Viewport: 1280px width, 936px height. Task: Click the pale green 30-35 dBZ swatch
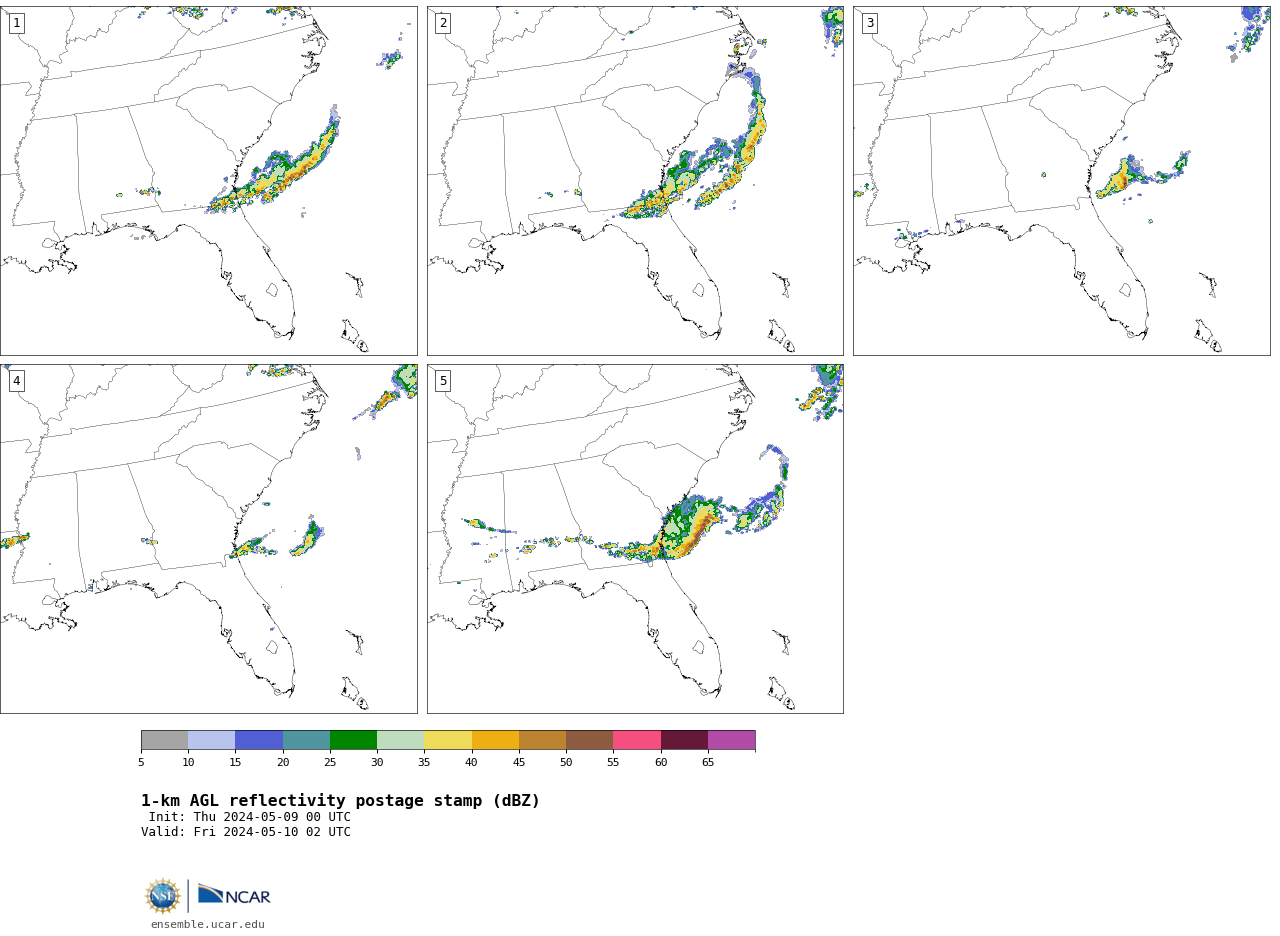[x=400, y=740]
